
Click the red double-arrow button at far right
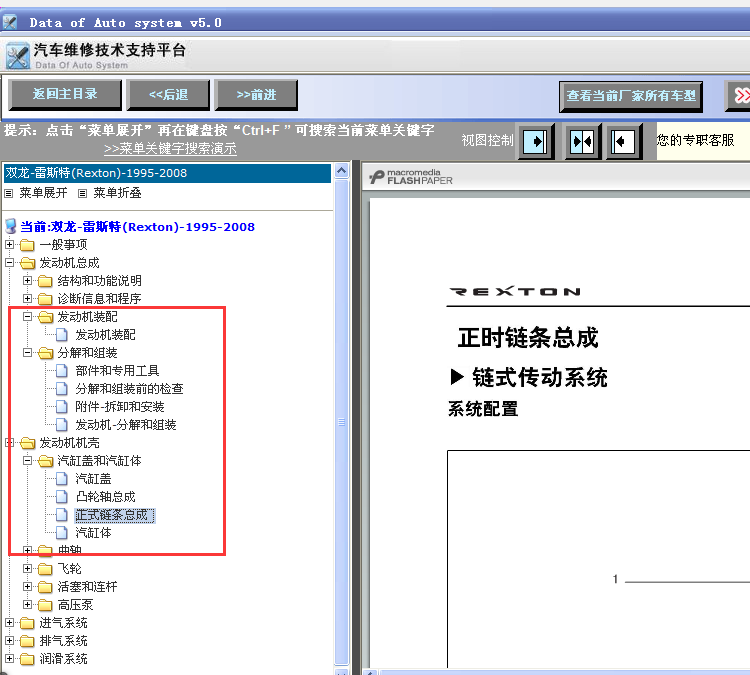pos(740,96)
